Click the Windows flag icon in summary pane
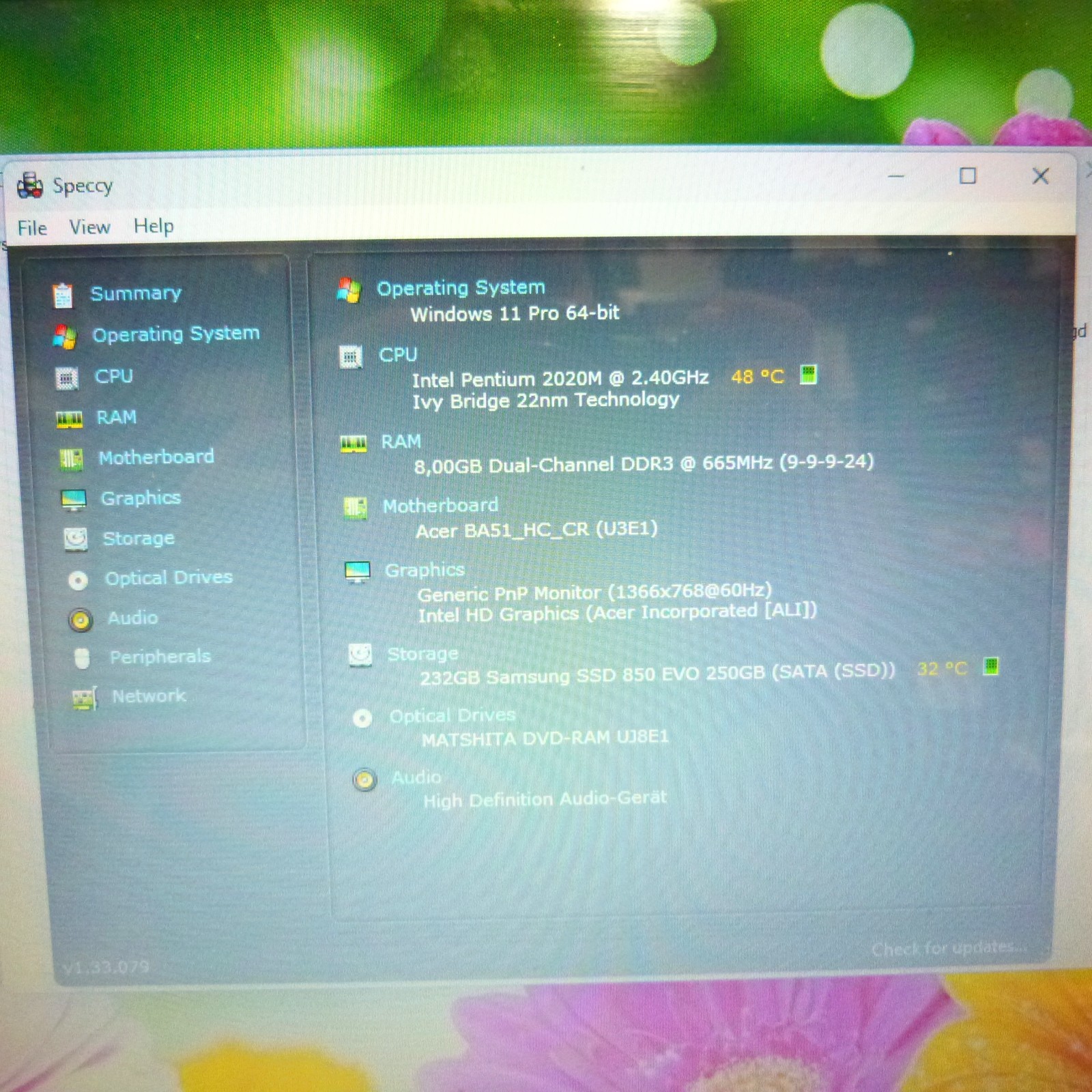This screenshot has height=1092, width=1092. point(349,290)
